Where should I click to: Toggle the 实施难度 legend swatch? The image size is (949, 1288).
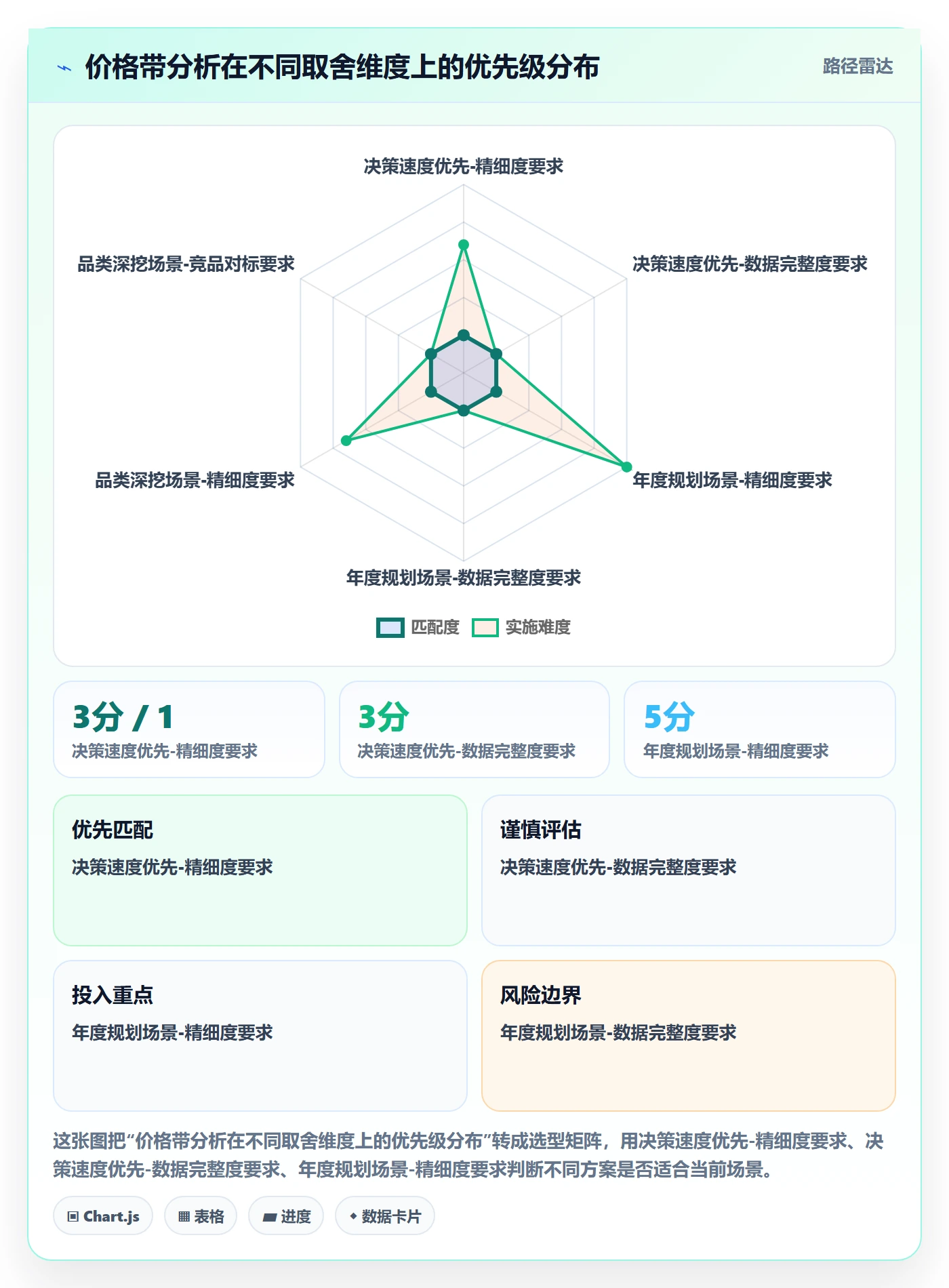485,628
